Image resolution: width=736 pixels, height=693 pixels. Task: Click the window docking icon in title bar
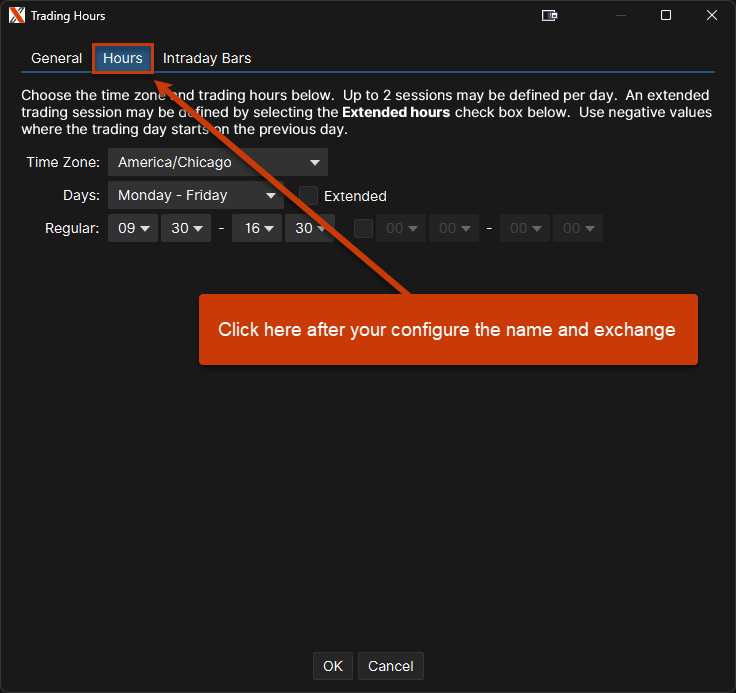click(x=549, y=15)
